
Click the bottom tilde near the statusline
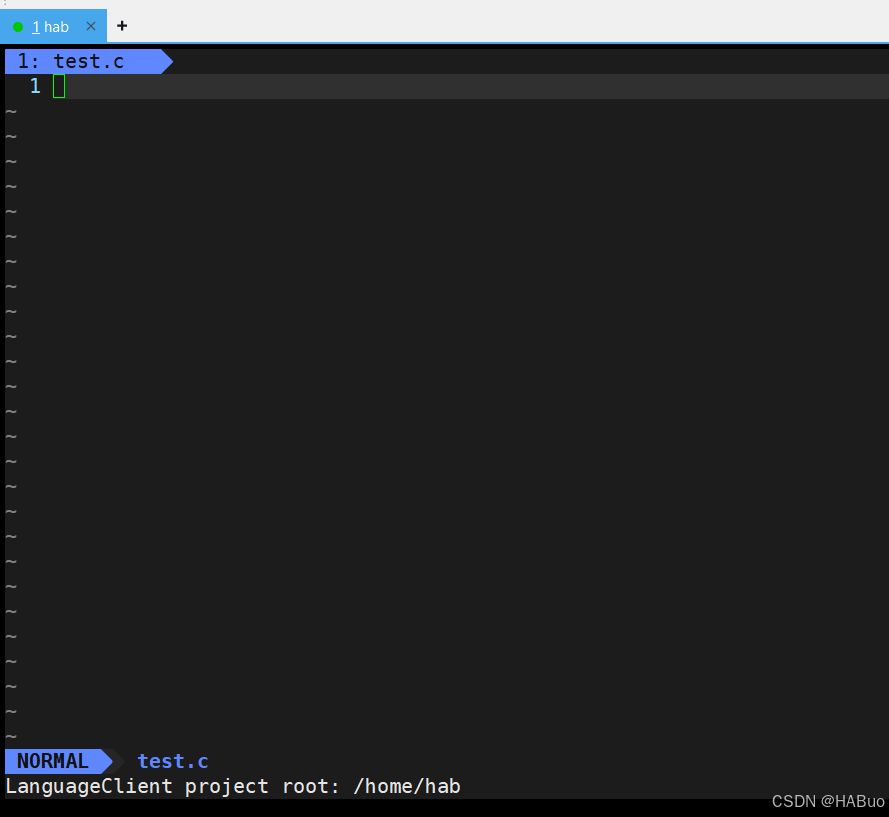point(10,736)
